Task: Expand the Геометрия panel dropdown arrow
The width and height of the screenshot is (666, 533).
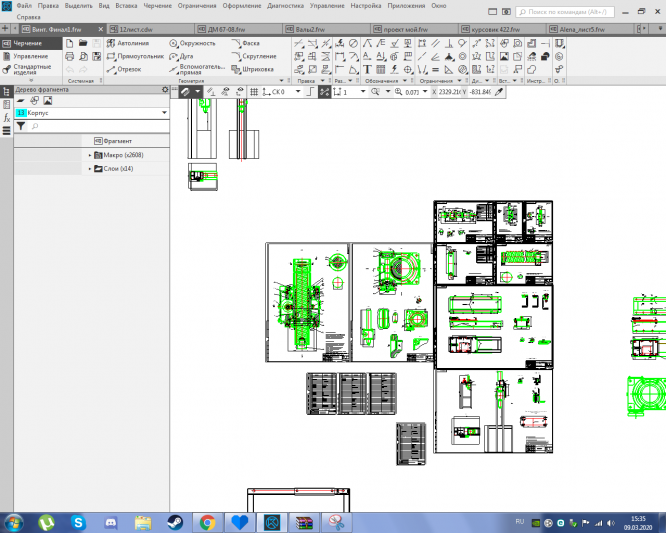Action: (x=281, y=81)
